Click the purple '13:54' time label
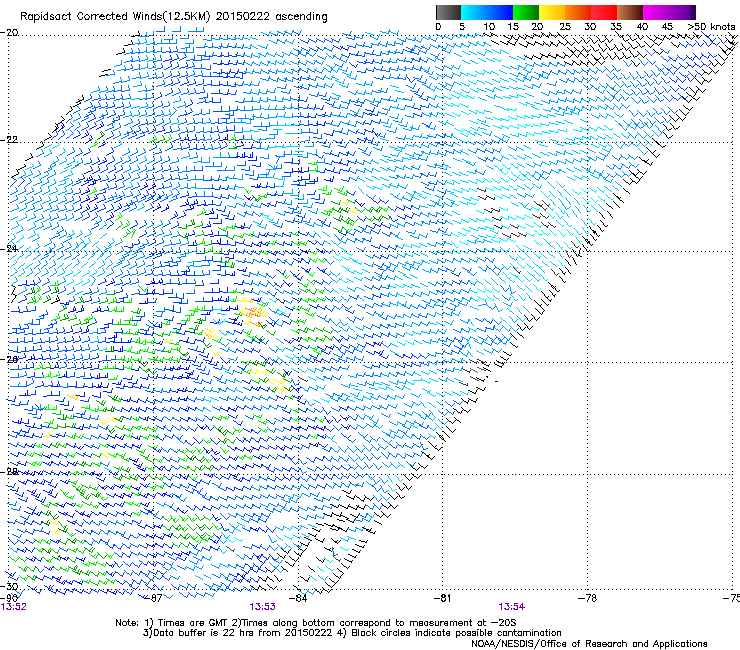The width and height of the screenshot is (740, 650). pyautogui.click(x=512, y=607)
